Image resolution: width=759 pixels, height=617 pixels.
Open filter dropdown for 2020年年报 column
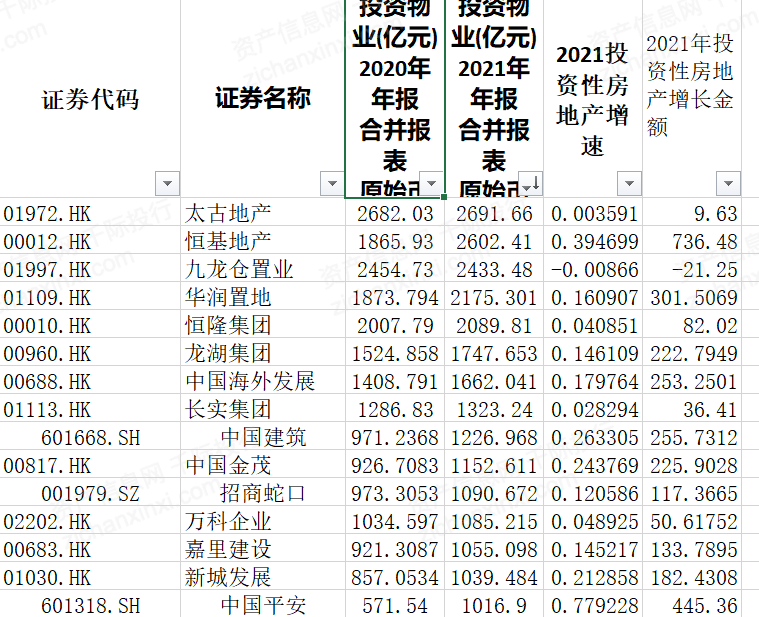pos(431,183)
